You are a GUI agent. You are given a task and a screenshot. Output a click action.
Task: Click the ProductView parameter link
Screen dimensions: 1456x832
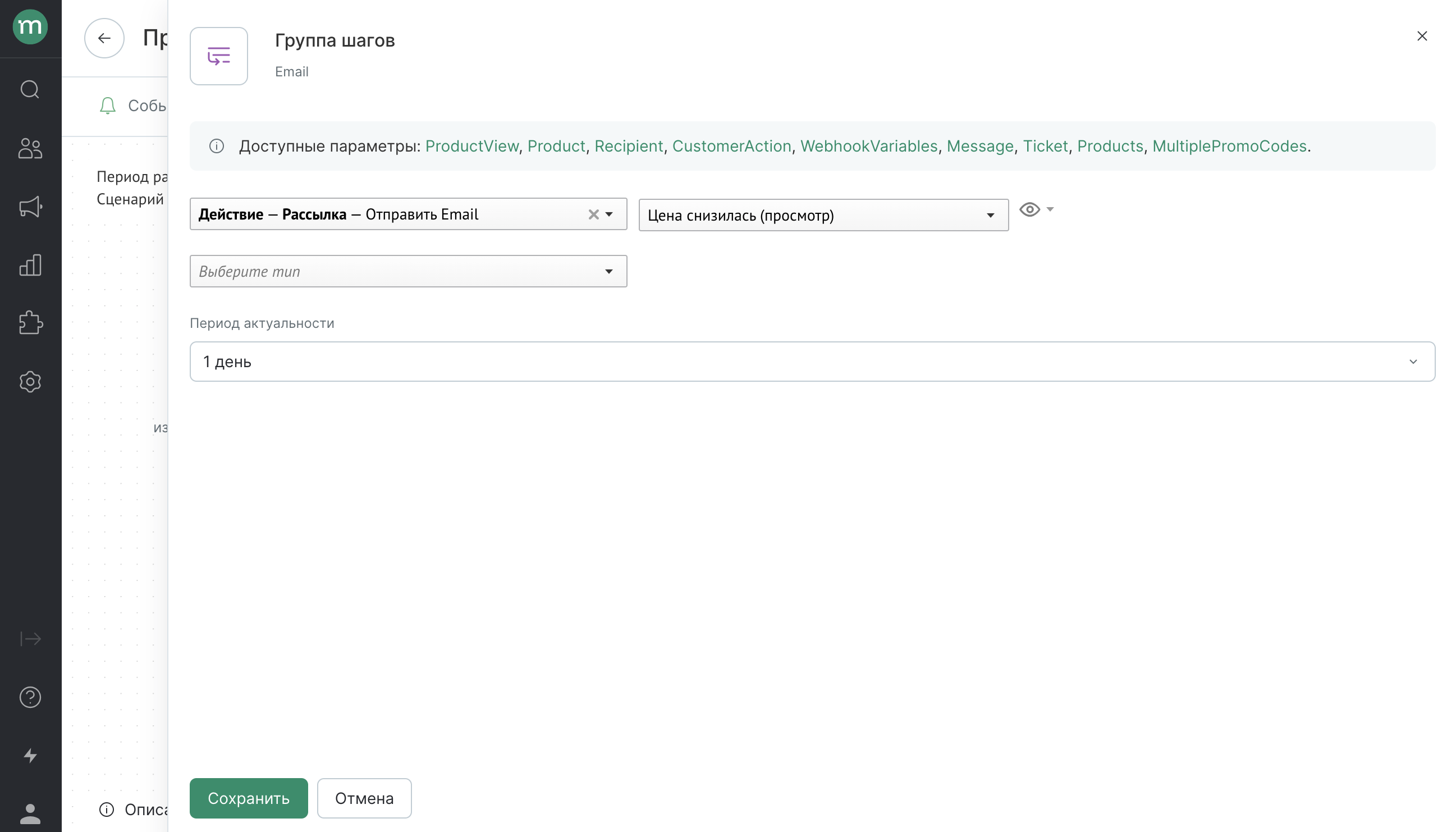pos(472,147)
